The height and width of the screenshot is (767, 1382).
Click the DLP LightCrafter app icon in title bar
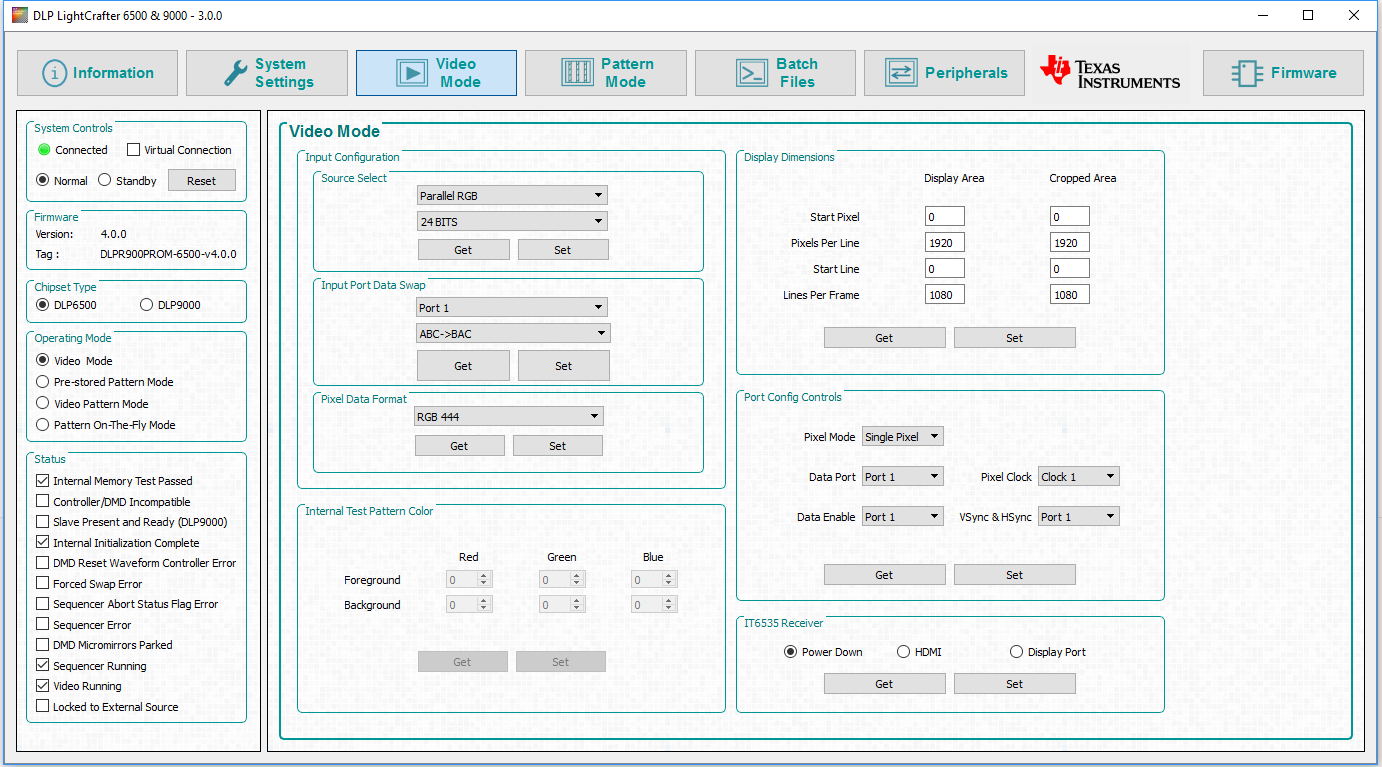pyautogui.click(x=19, y=15)
